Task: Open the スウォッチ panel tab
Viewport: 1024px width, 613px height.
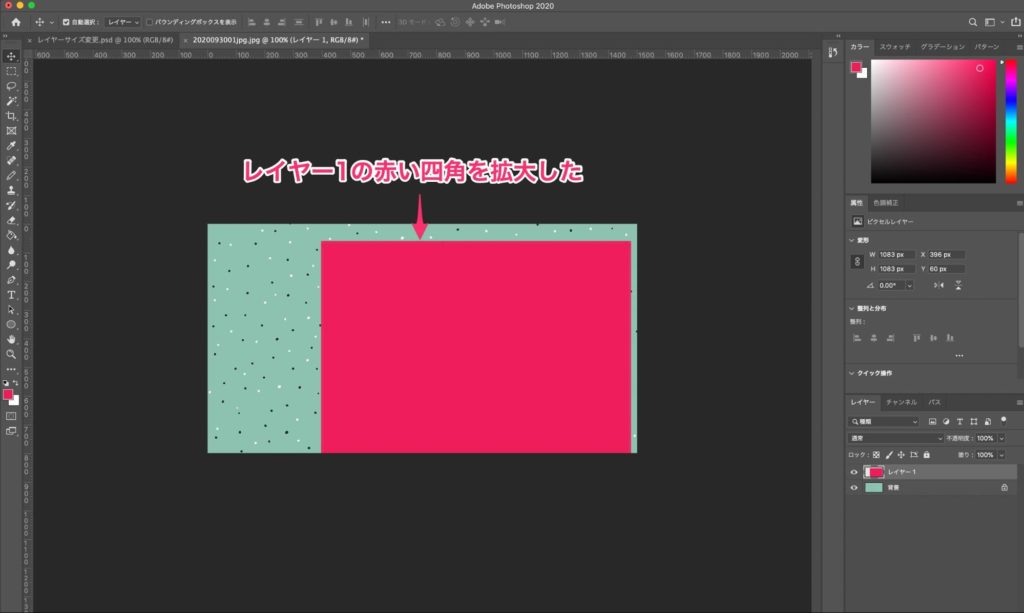Action: (x=894, y=47)
